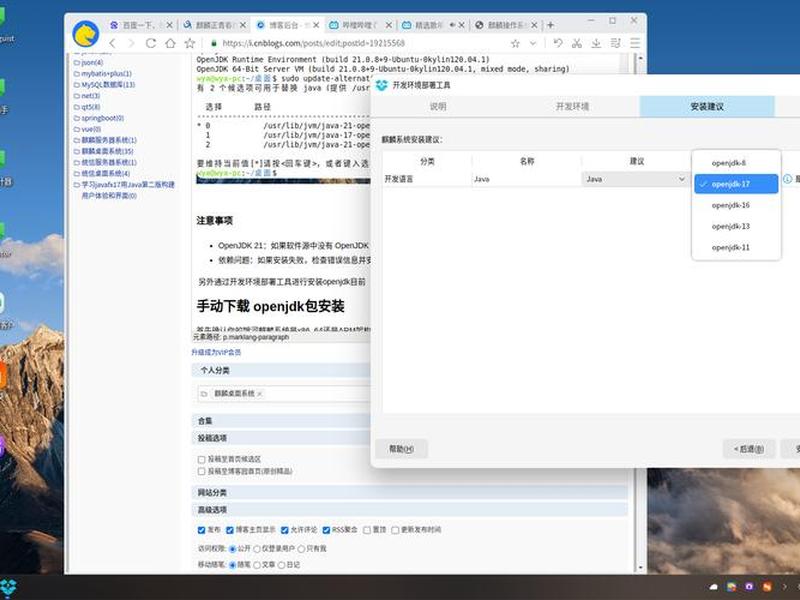This screenshot has width=800, height=600.
Task: Click the star inside the address bar
Action: (515, 43)
